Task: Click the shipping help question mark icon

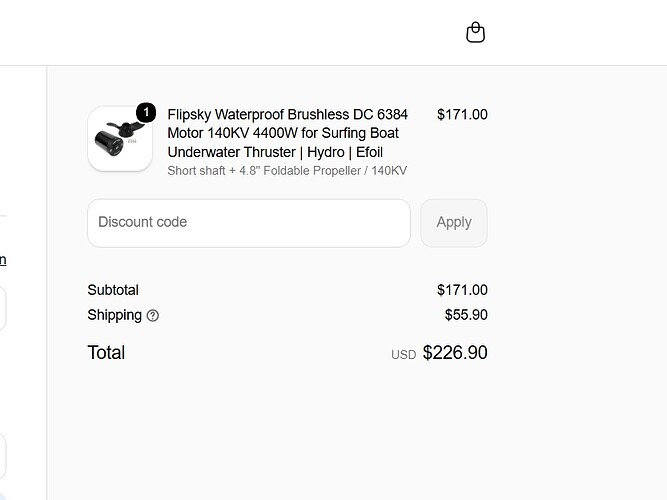Action: tap(153, 315)
